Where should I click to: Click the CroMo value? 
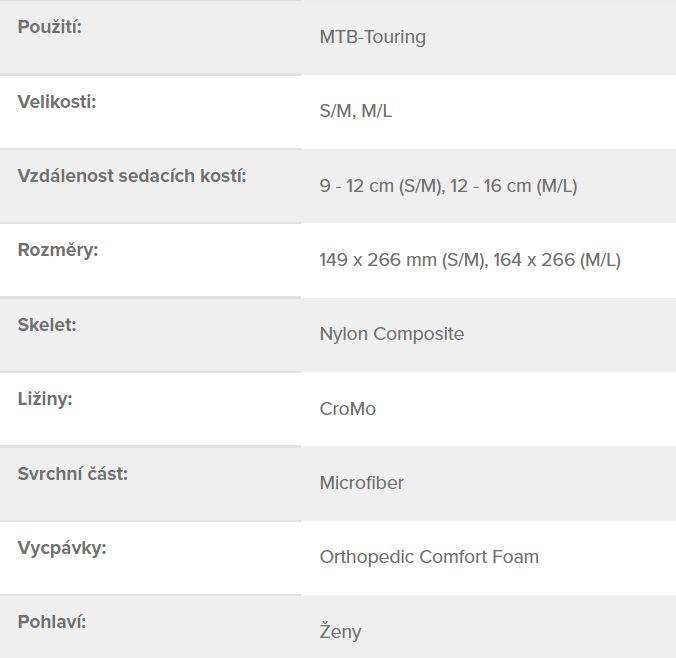pyautogui.click(x=347, y=409)
